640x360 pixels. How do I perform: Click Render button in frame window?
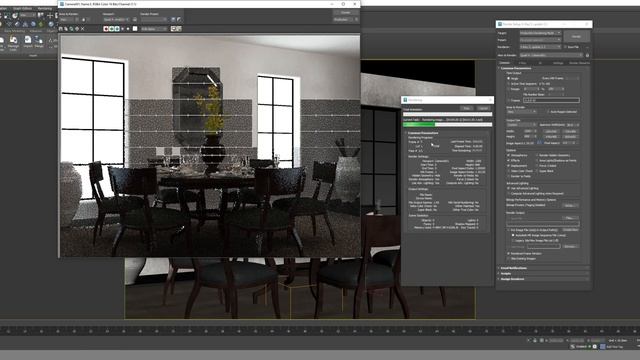click(x=345, y=13)
